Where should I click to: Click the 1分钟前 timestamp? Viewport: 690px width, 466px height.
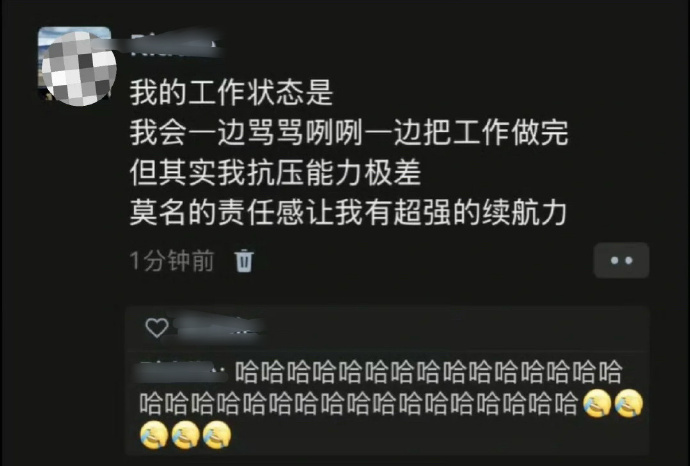pyautogui.click(x=172, y=261)
